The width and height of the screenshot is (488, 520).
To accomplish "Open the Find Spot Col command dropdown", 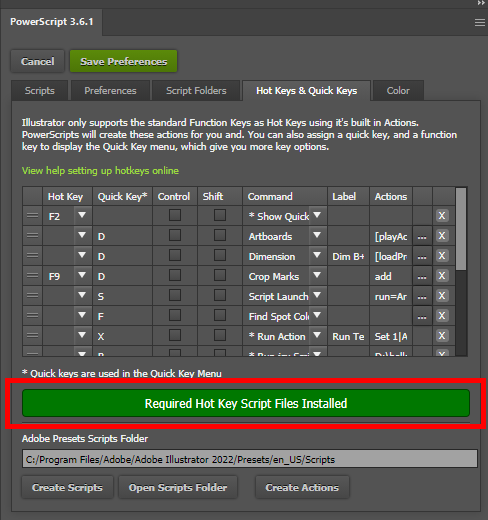I will (x=317, y=315).
